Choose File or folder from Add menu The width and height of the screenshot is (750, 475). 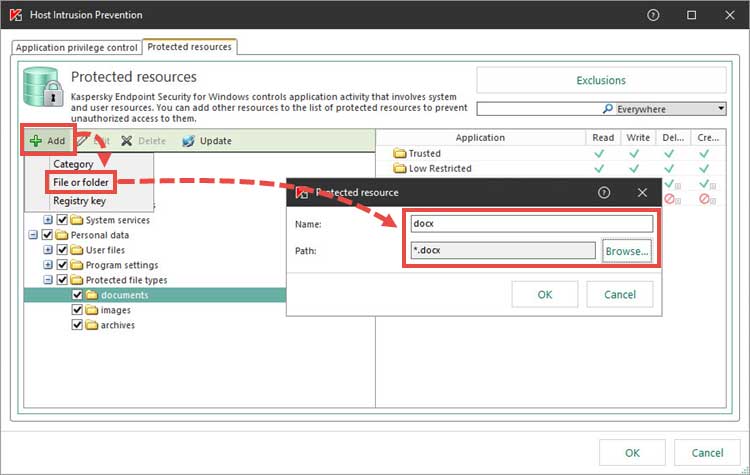(82, 182)
